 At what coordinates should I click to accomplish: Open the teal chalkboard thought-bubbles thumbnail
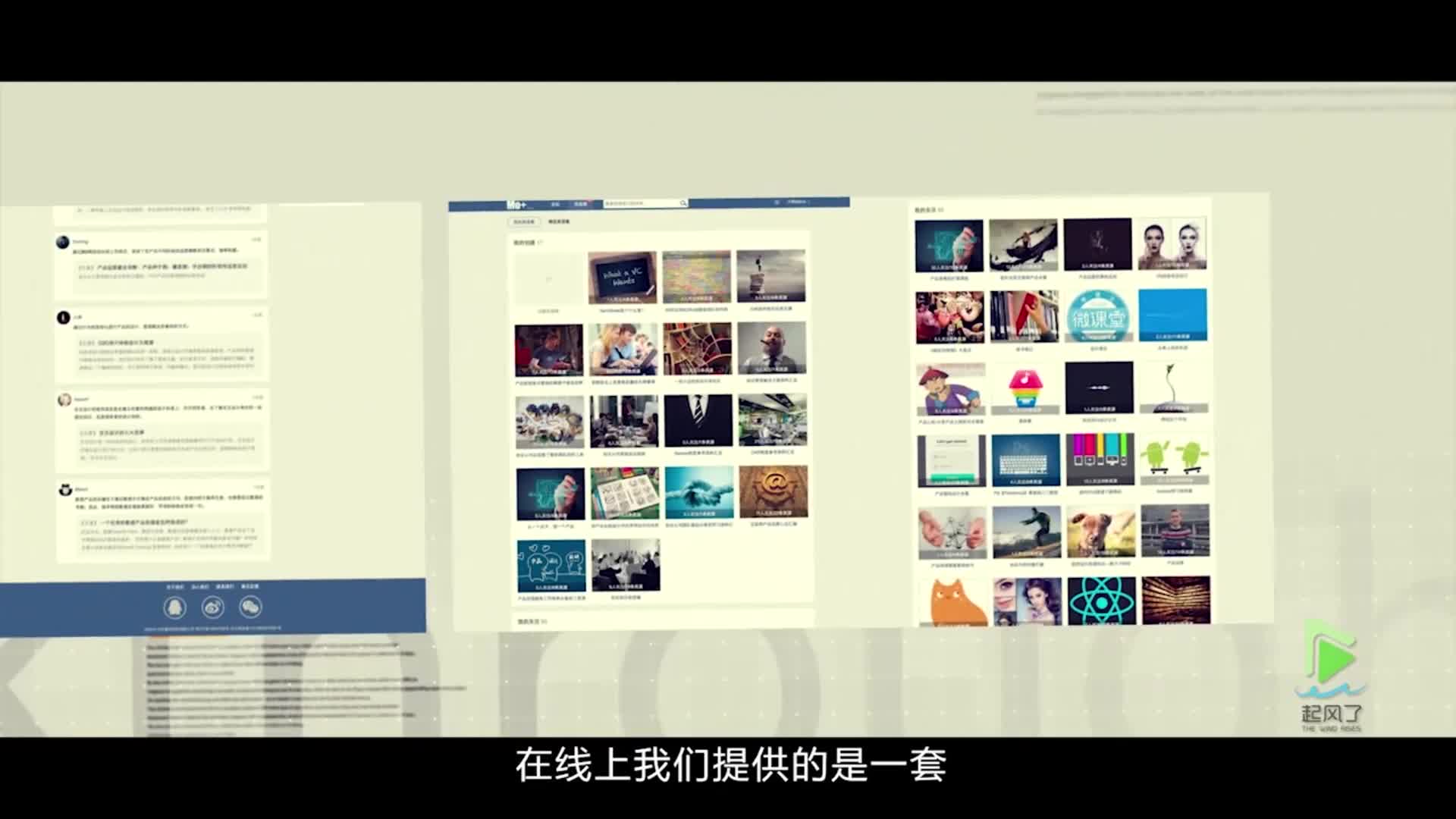click(x=551, y=566)
